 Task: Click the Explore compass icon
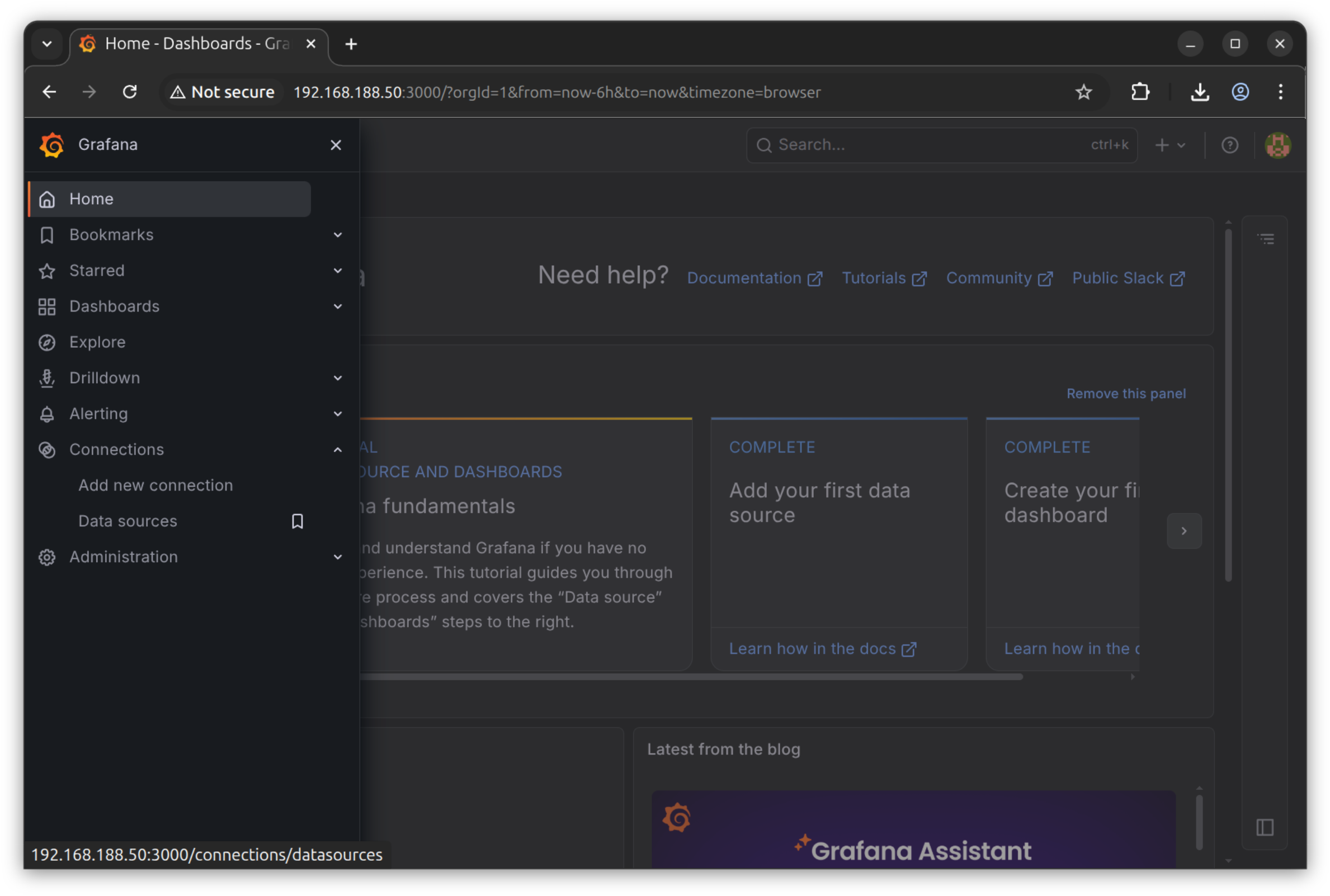point(47,342)
